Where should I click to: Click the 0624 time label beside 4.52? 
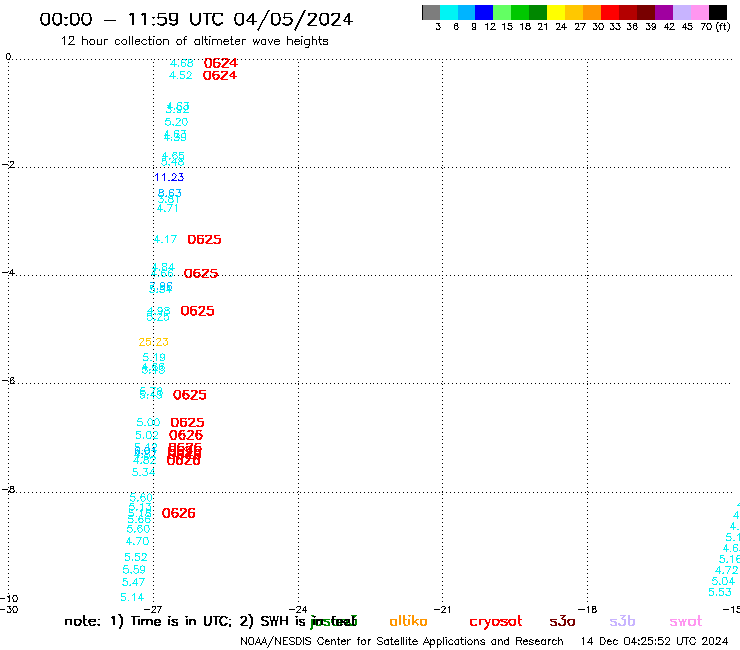(x=219, y=76)
